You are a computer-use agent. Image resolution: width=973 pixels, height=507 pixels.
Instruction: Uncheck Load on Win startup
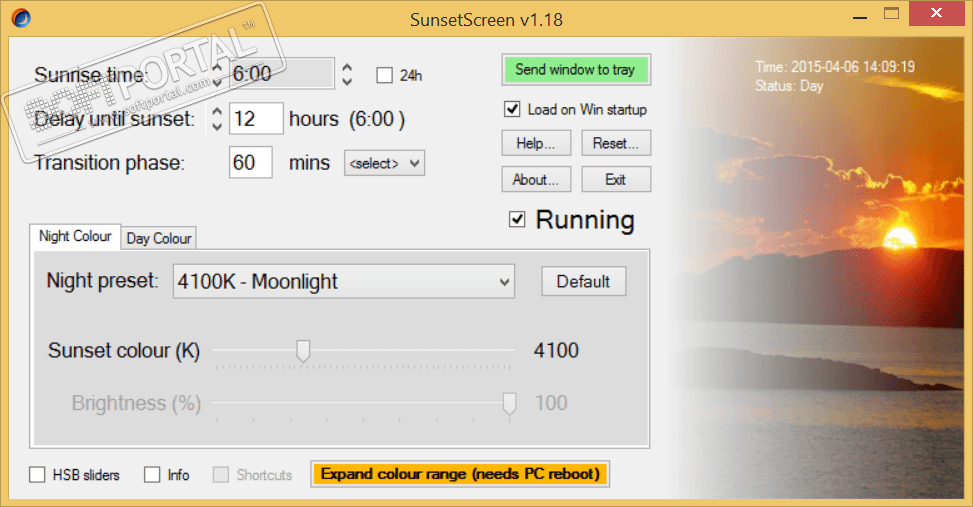pyautogui.click(x=512, y=109)
